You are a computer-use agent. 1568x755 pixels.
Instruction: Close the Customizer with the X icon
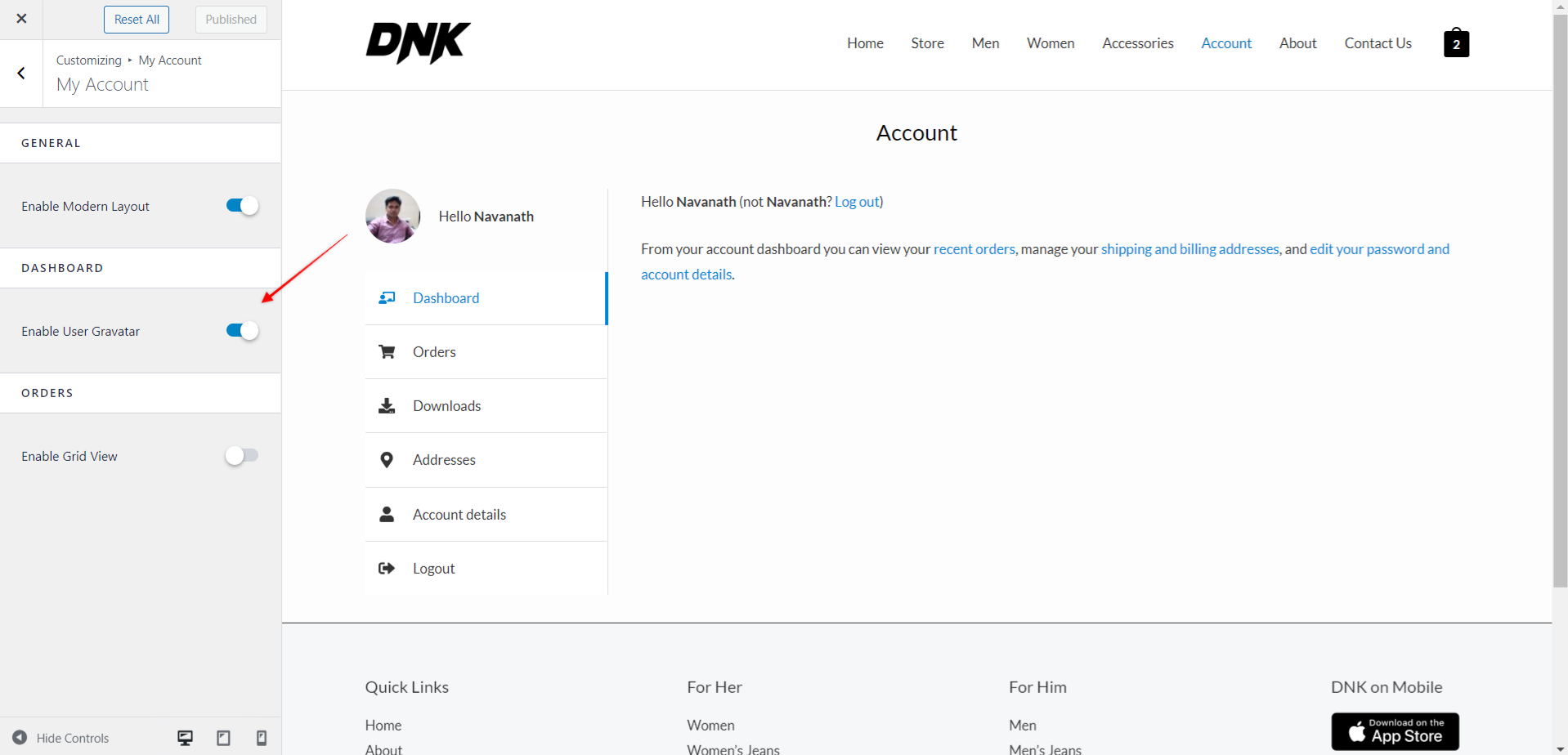pos(21,19)
